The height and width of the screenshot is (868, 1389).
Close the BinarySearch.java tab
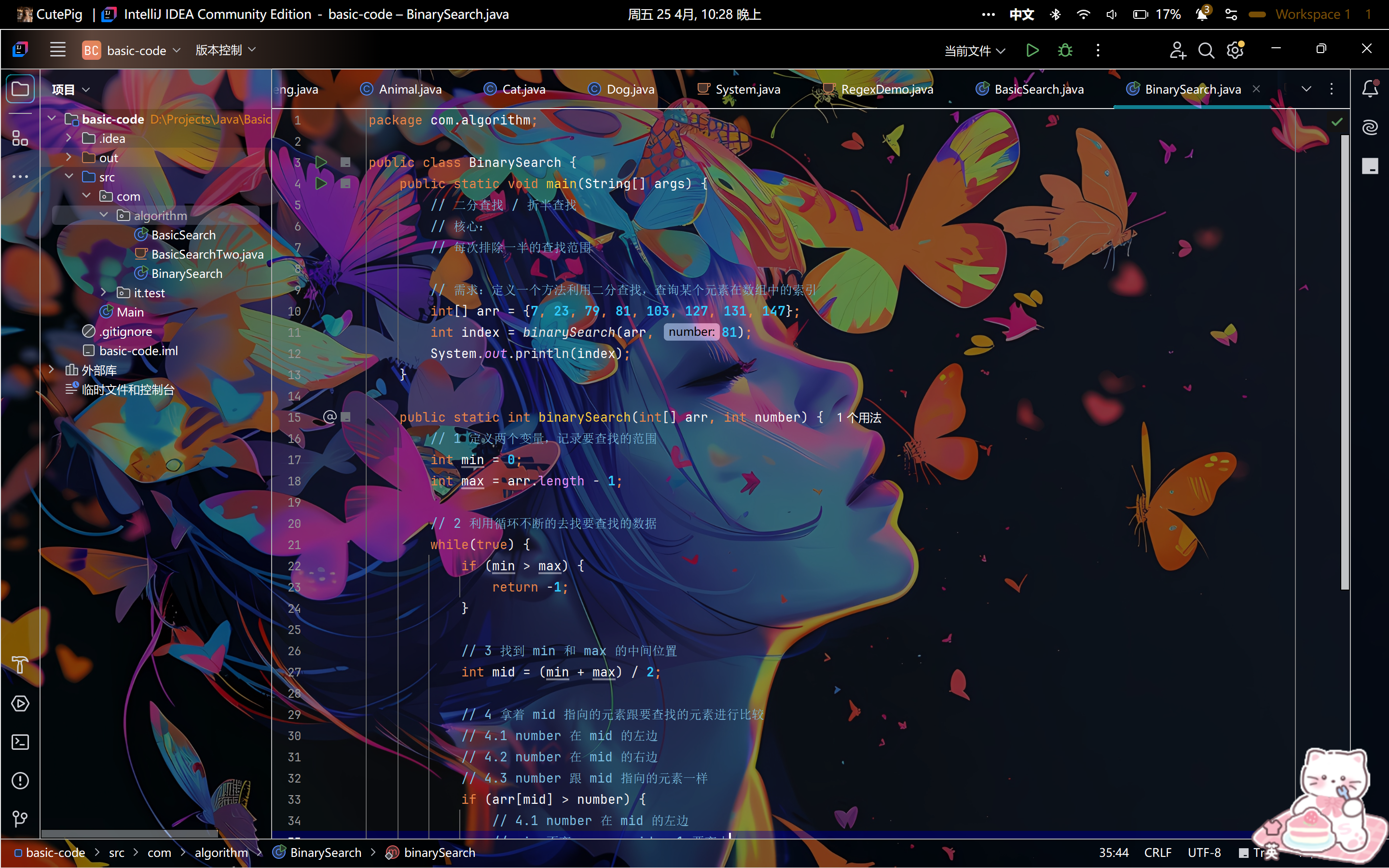tap(1256, 89)
